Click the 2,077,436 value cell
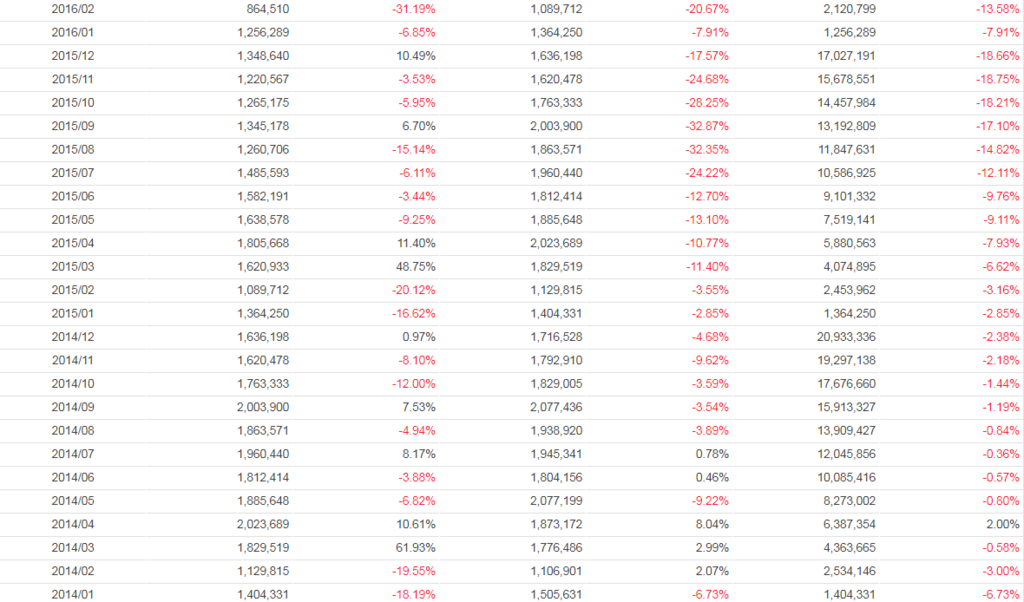Image resolution: width=1024 pixels, height=602 pixels. 556,406
